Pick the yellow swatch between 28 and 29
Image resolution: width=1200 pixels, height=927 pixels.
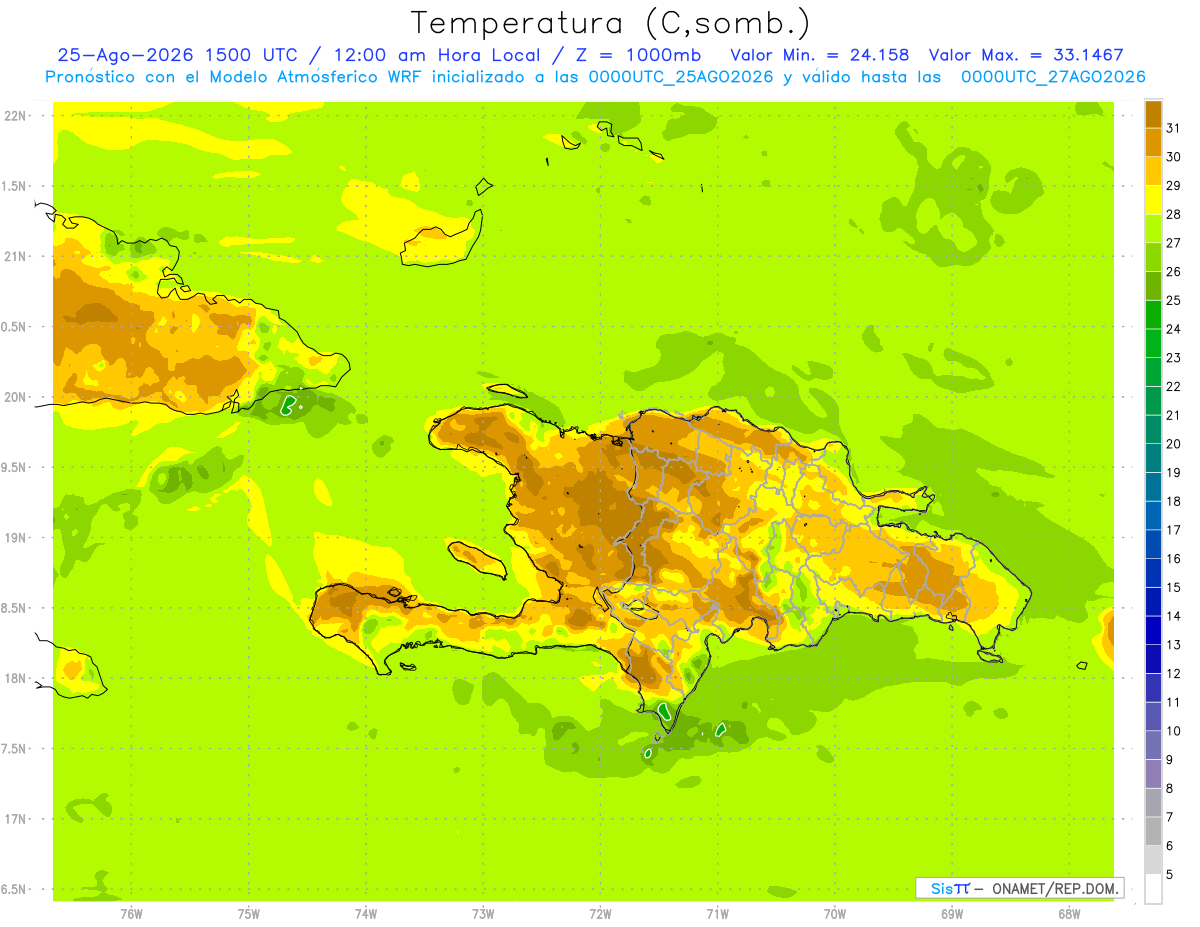point(1153,200)
